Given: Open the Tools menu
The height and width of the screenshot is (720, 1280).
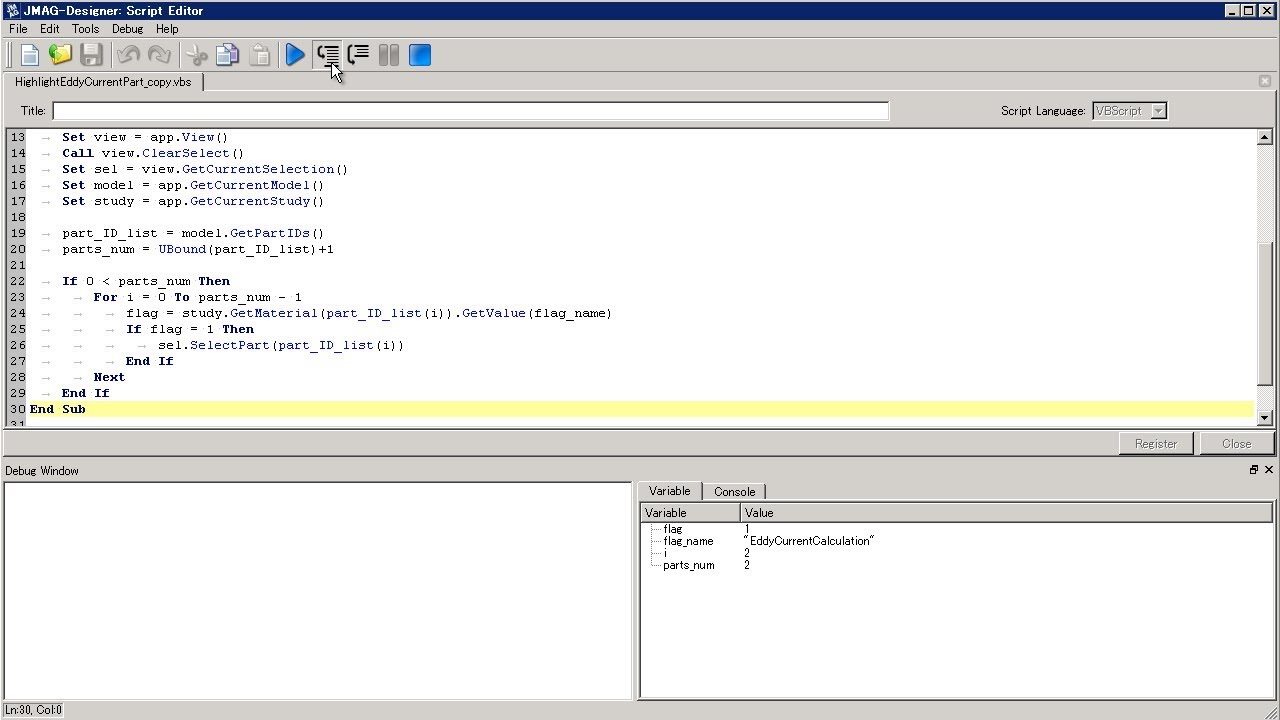Looking at the screenshot, I should (x=85, y=29).
